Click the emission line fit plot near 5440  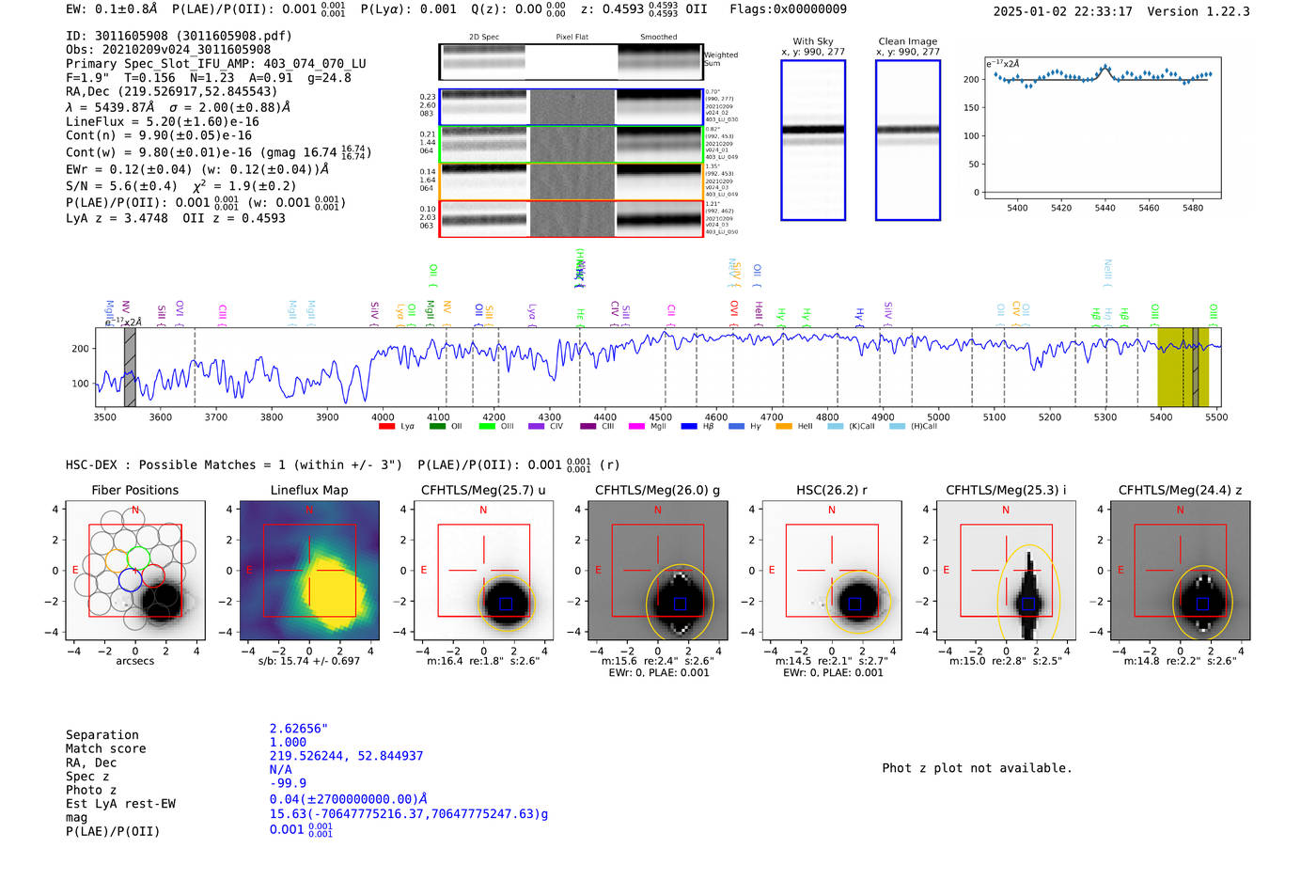(1103, 127)
